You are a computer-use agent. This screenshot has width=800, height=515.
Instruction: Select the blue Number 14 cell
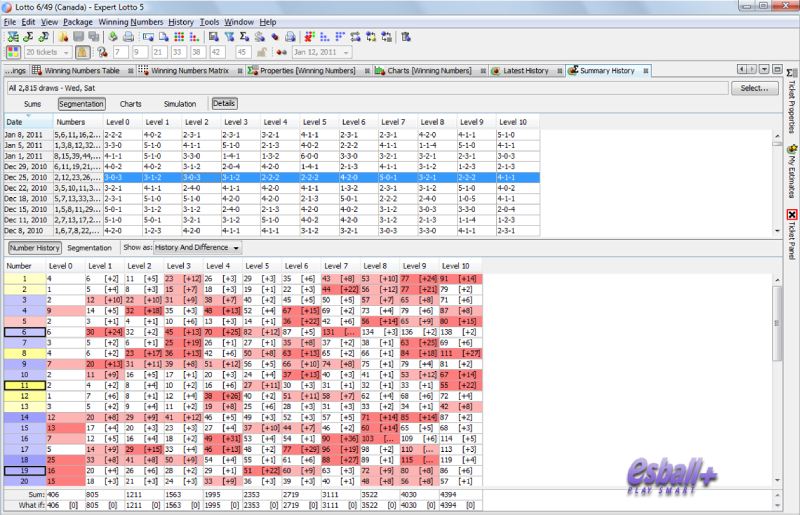pos(24,417)
